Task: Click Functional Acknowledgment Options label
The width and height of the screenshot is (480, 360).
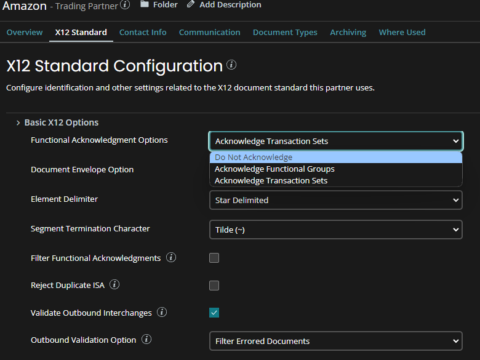Action: click(99, 140)
